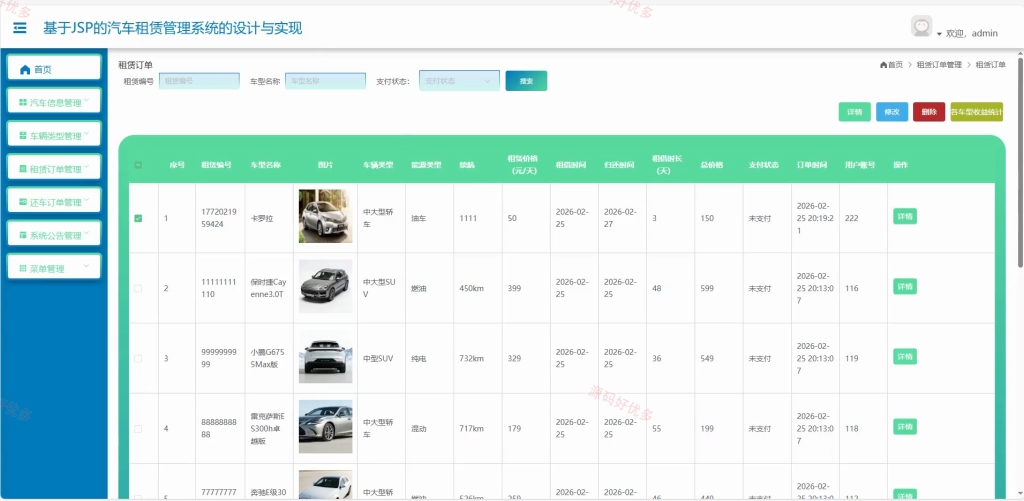This screenshot has width=1024, height=501.
Task: Expand 租赁订单管理 with its chevron arrow
Action: (x=86, y=167)
